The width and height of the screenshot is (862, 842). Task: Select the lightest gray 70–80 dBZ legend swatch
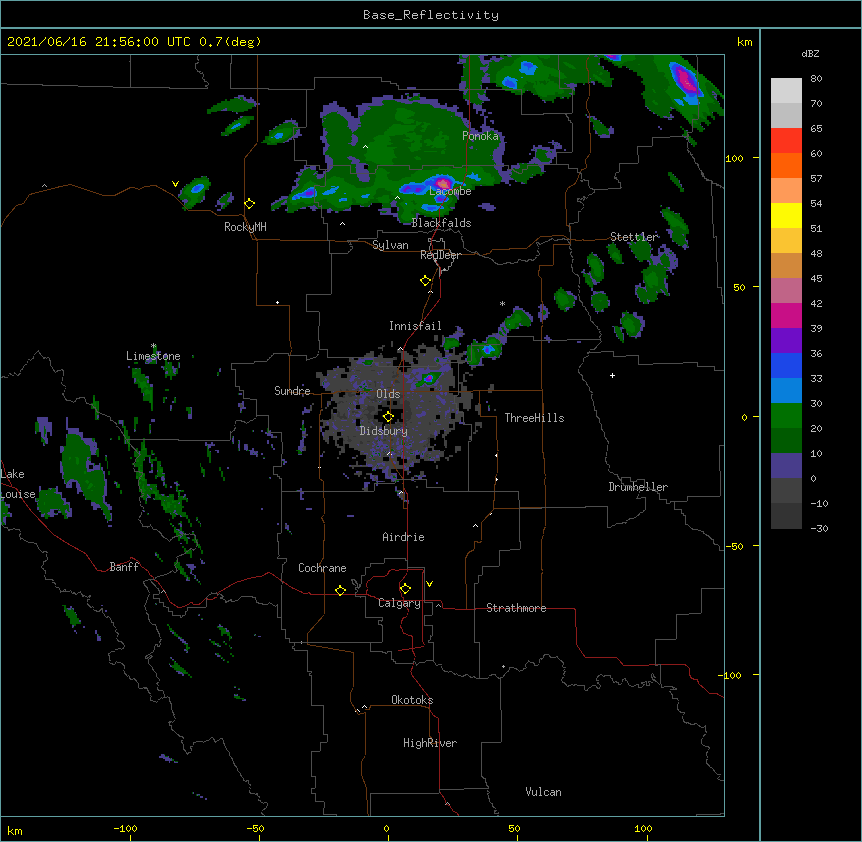click(x=786, y=91)
